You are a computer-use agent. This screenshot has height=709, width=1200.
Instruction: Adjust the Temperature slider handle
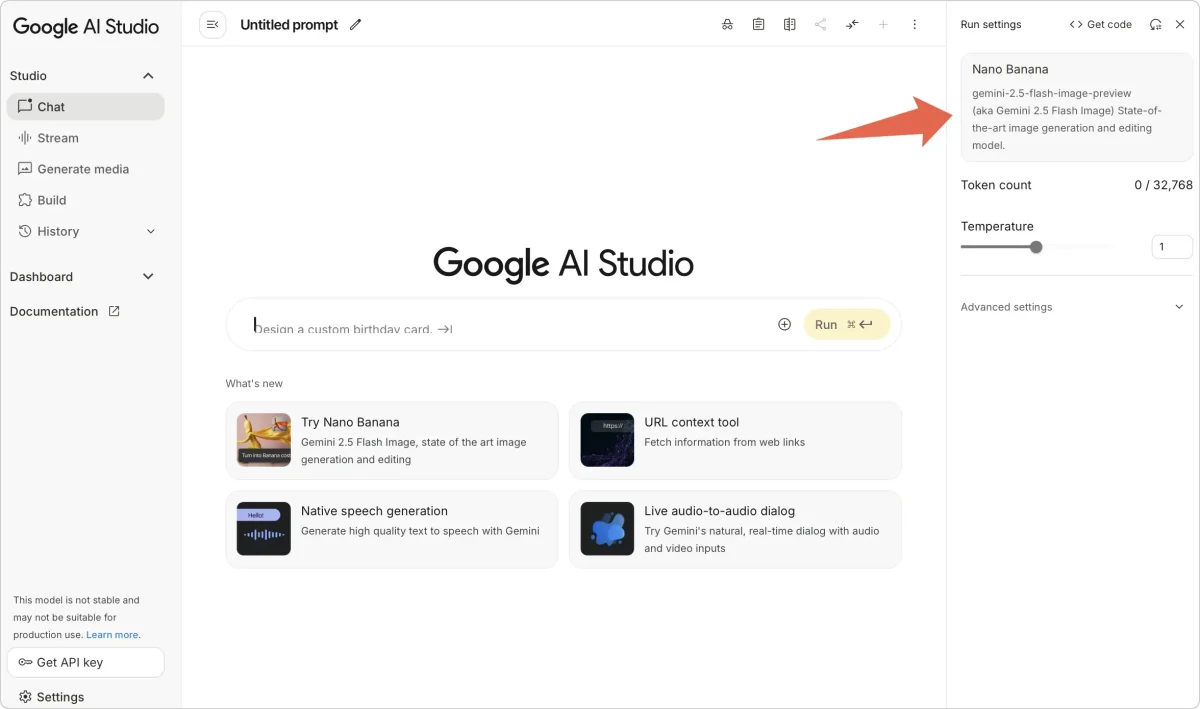tap(1036, 247)
